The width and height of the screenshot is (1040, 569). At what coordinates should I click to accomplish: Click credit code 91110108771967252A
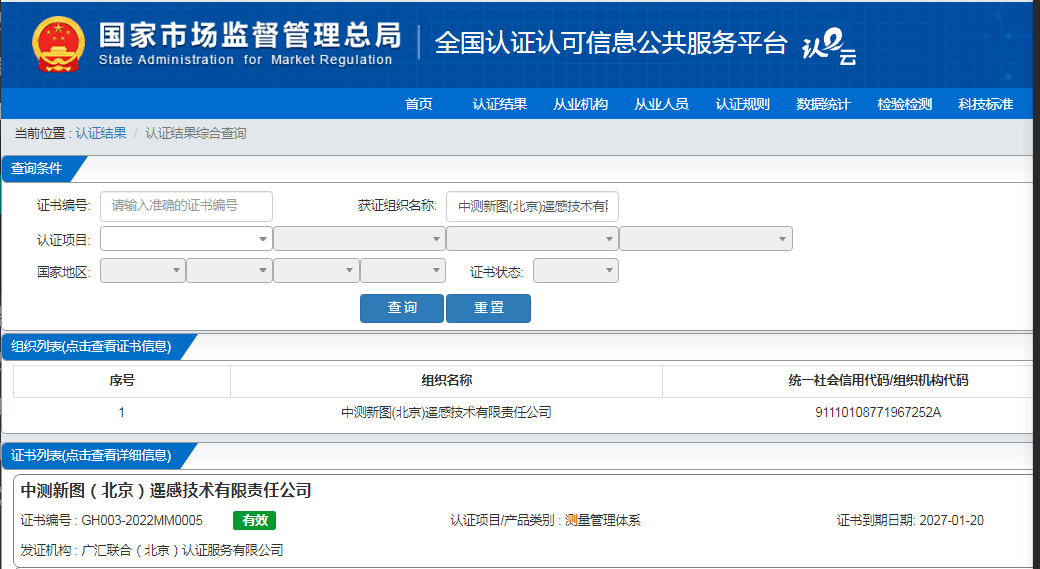click(x=878, y=412)
